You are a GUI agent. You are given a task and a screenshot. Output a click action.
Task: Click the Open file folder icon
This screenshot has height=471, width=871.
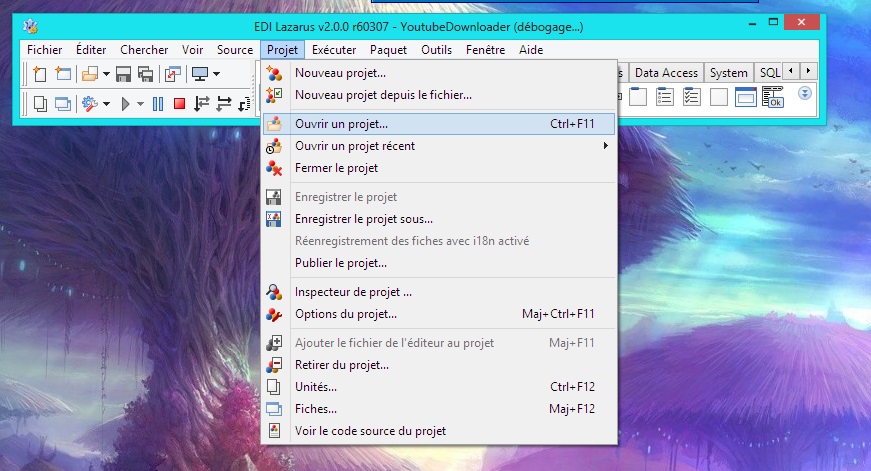pyautogui.click(x=89, y=74)
